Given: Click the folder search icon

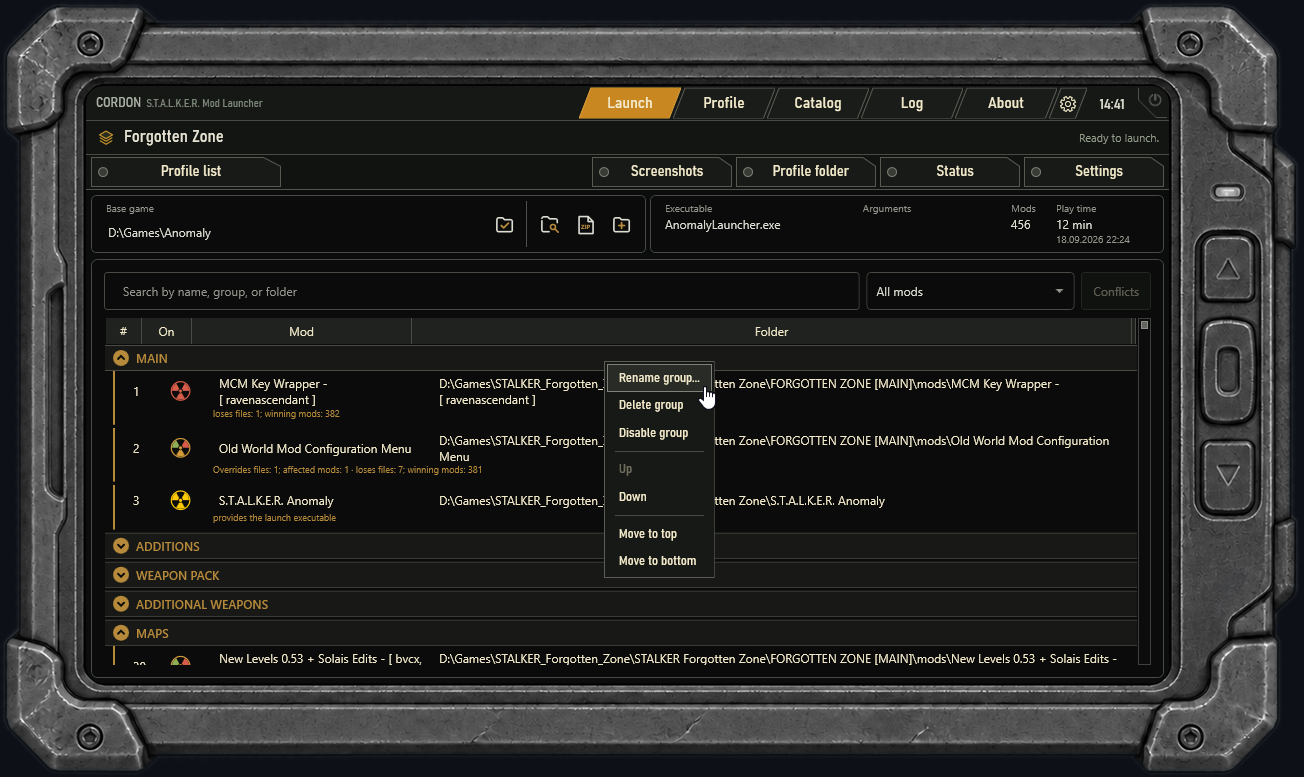Looking at the screenshot, I should [x=550, y=225].
